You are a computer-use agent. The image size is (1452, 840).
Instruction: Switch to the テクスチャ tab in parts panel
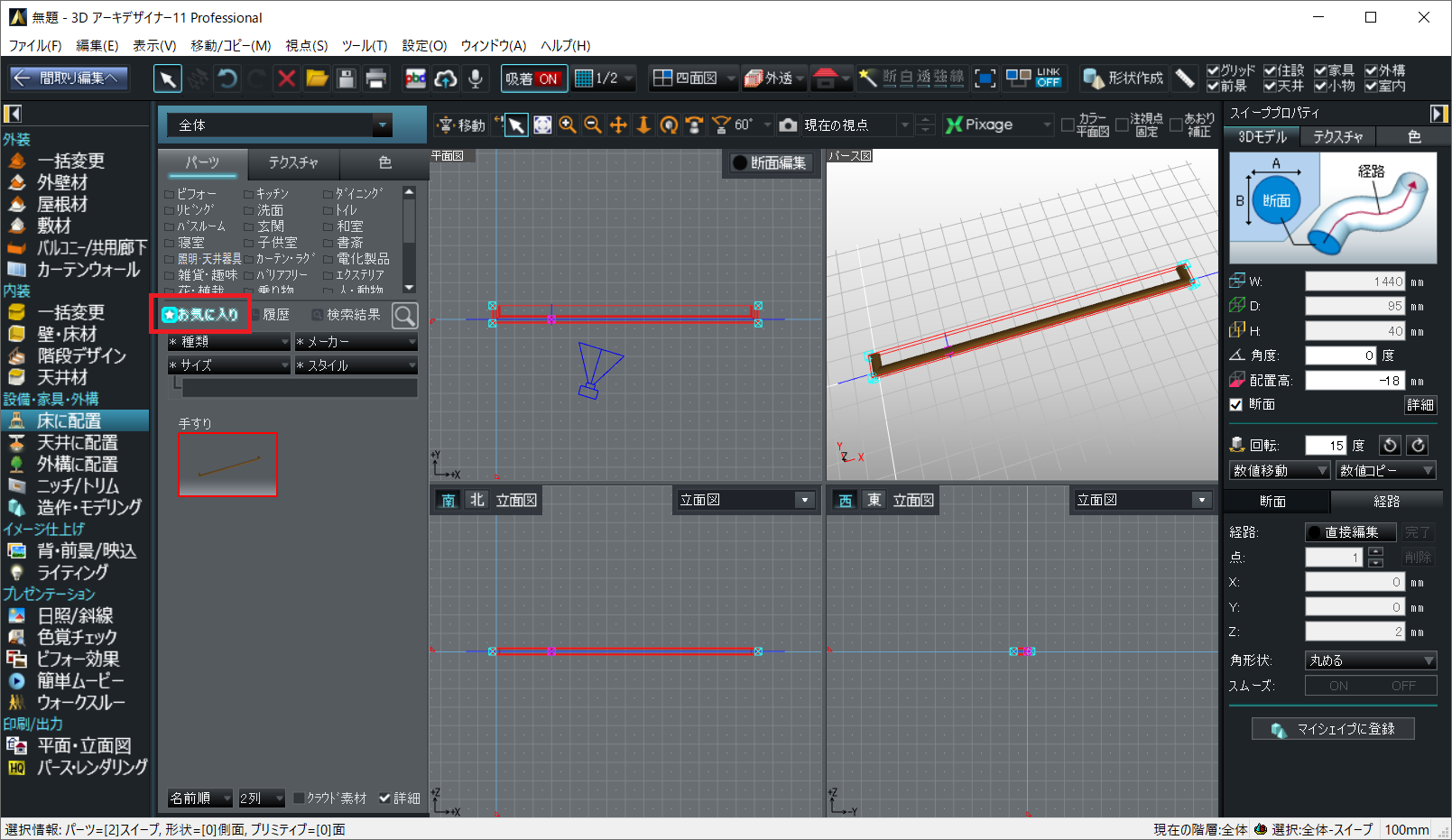coord(293,162)
